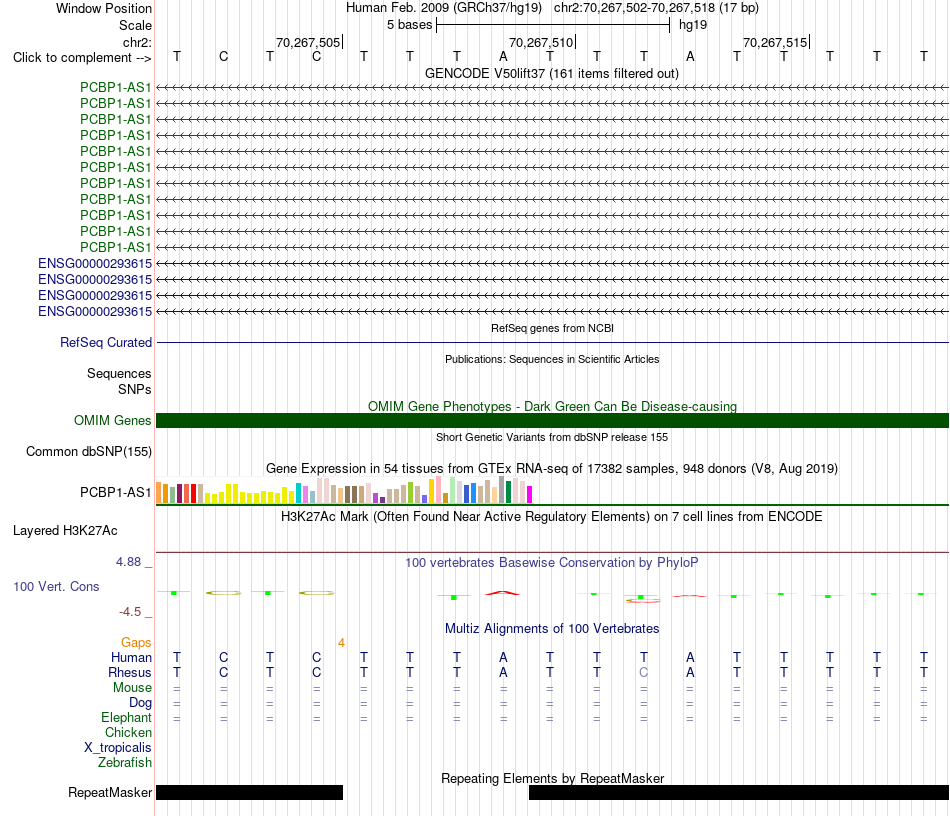This screenshot has height=816, width=950.
Task: Click the Layered H3K27Ac label
Action: tap(65, 531)
